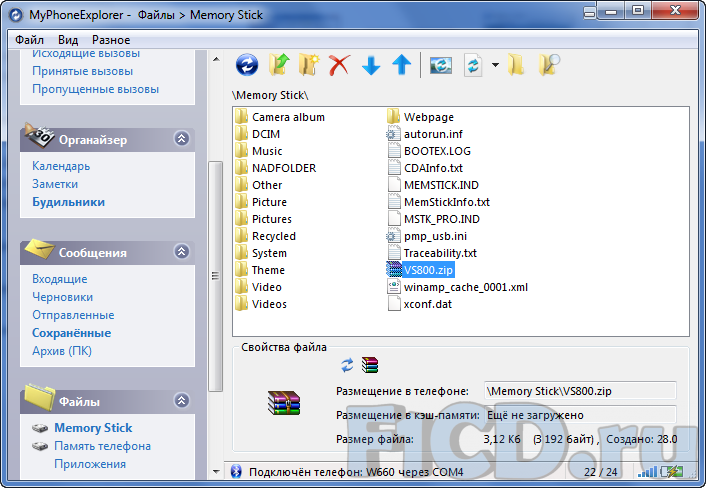Click the plain folder toolbar icon
The image size is (706, 488).
pos(516,65)
